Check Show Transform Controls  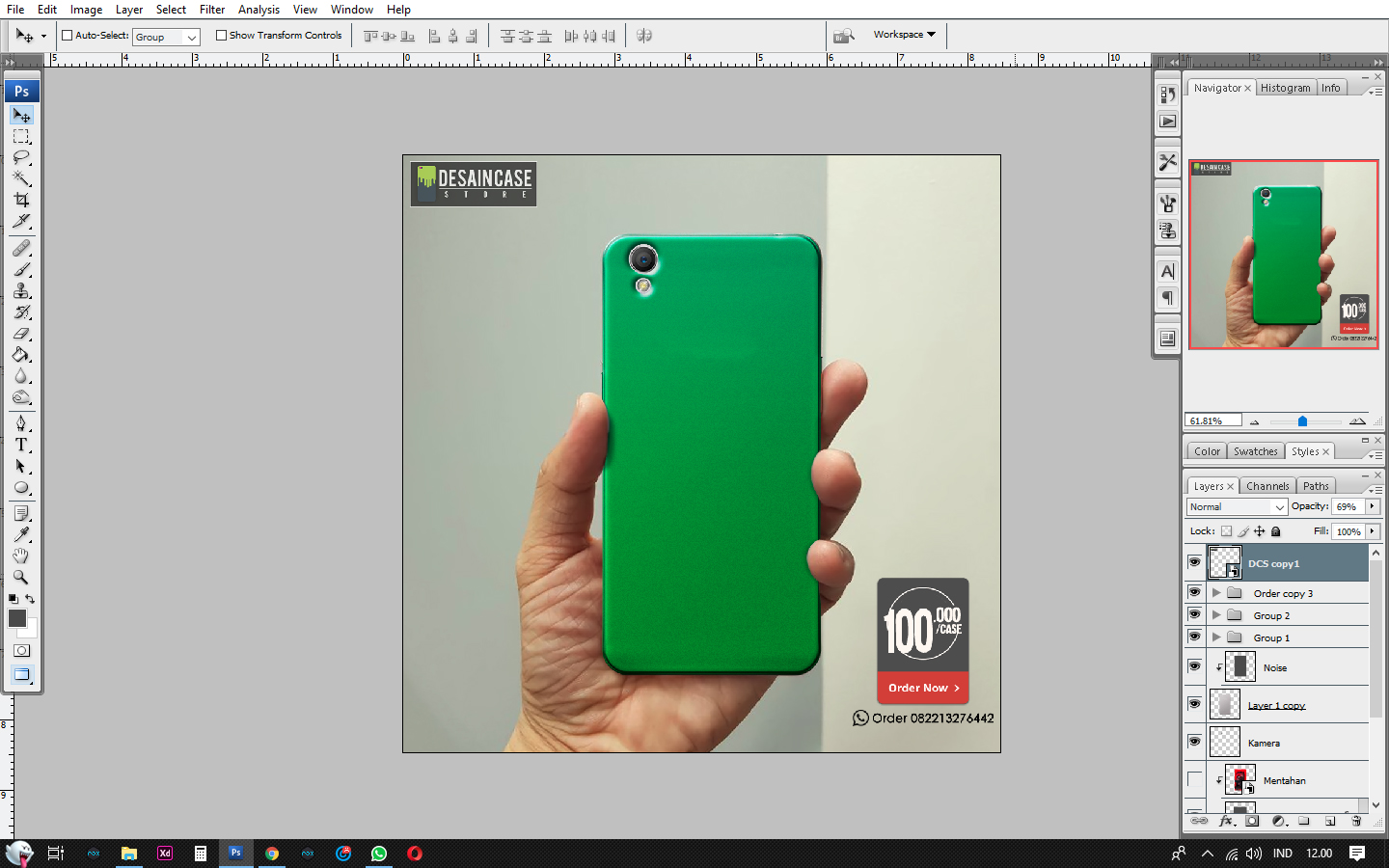[x=220, y=35]
